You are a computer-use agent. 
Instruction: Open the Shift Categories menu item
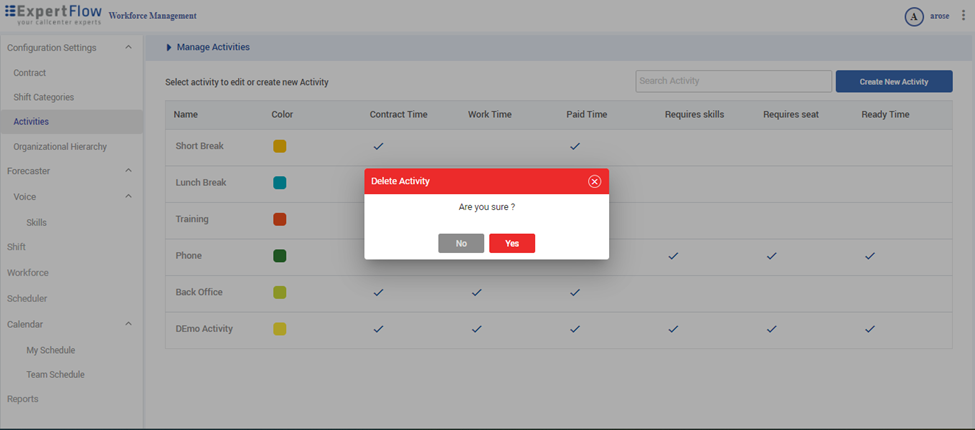coord(44,97)
